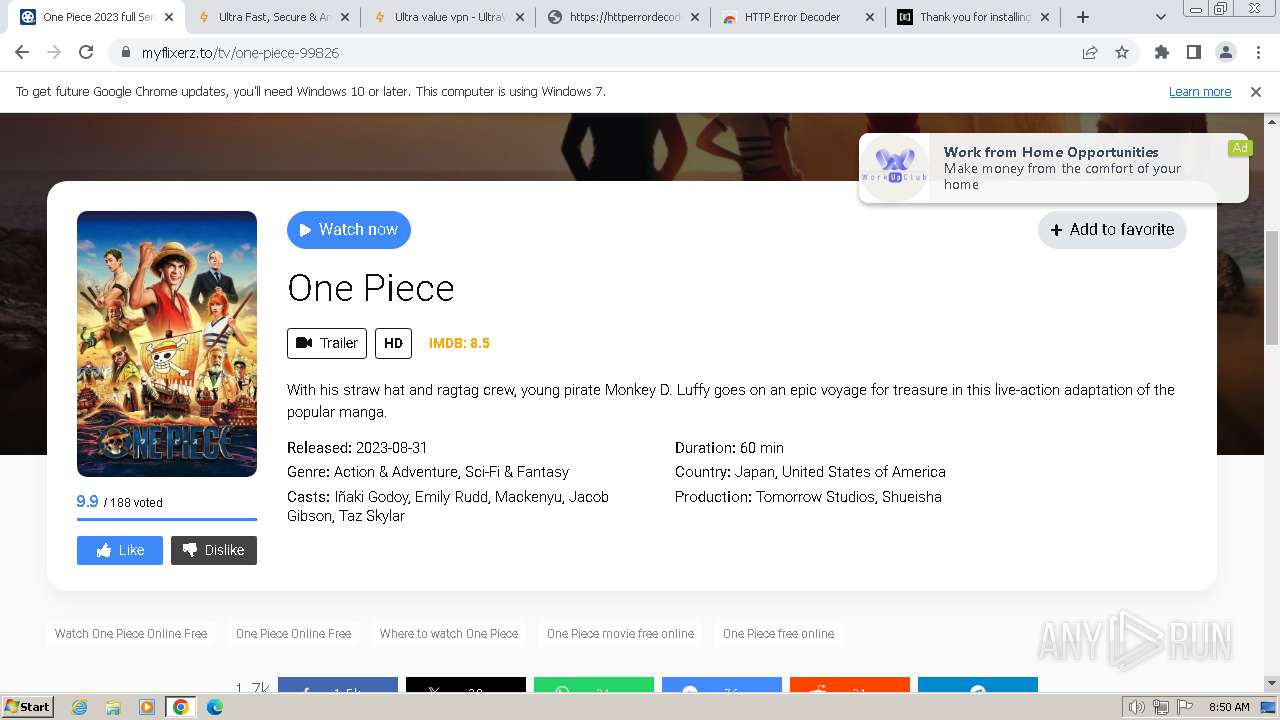Close the Thank you for installing tab
The image size is (1280, 720).
coord(1044,17)
